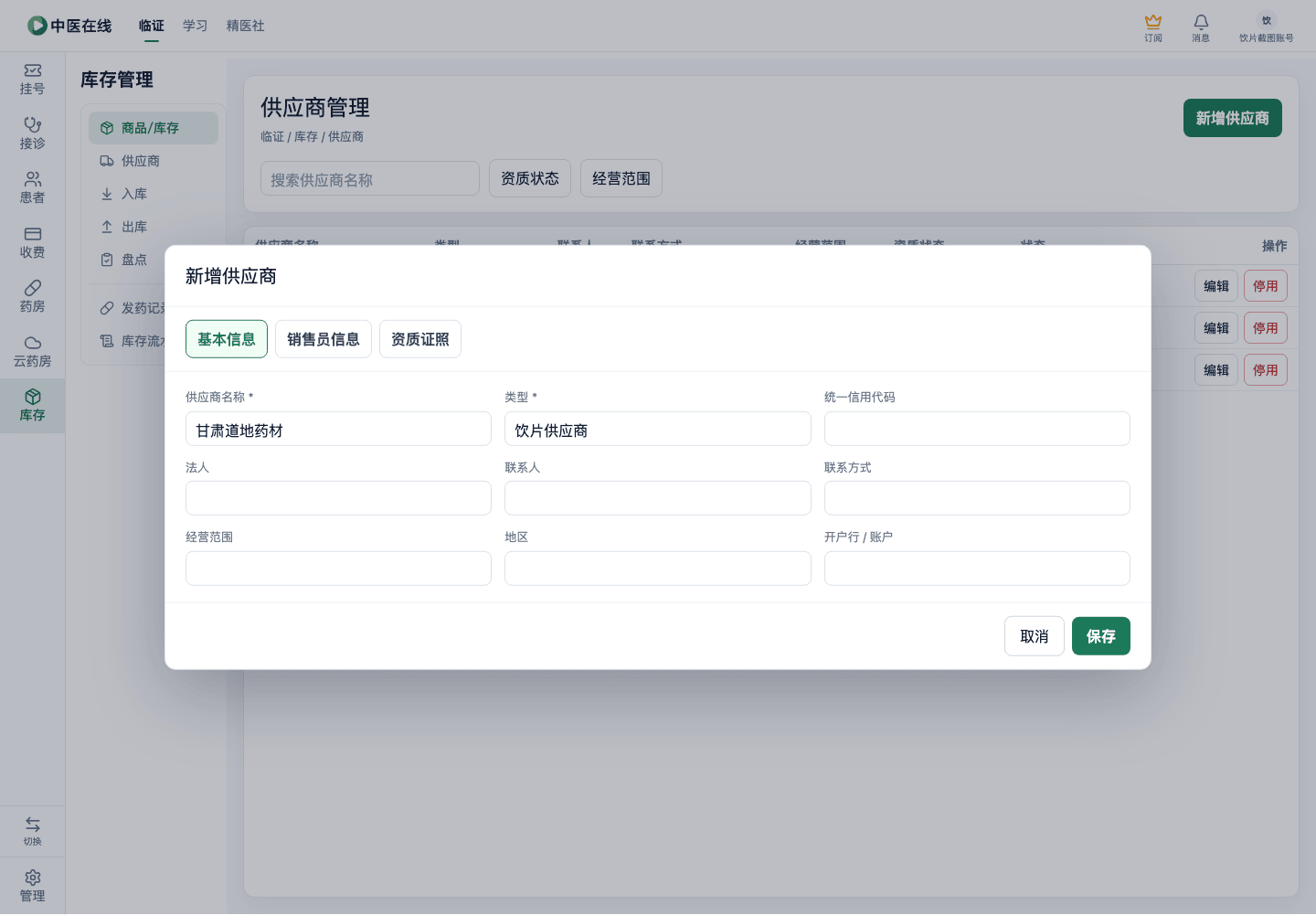Viewport: 1316px width, 915px height.
Task: Click the 经营范围 input field in dialog
Action: 338,569
